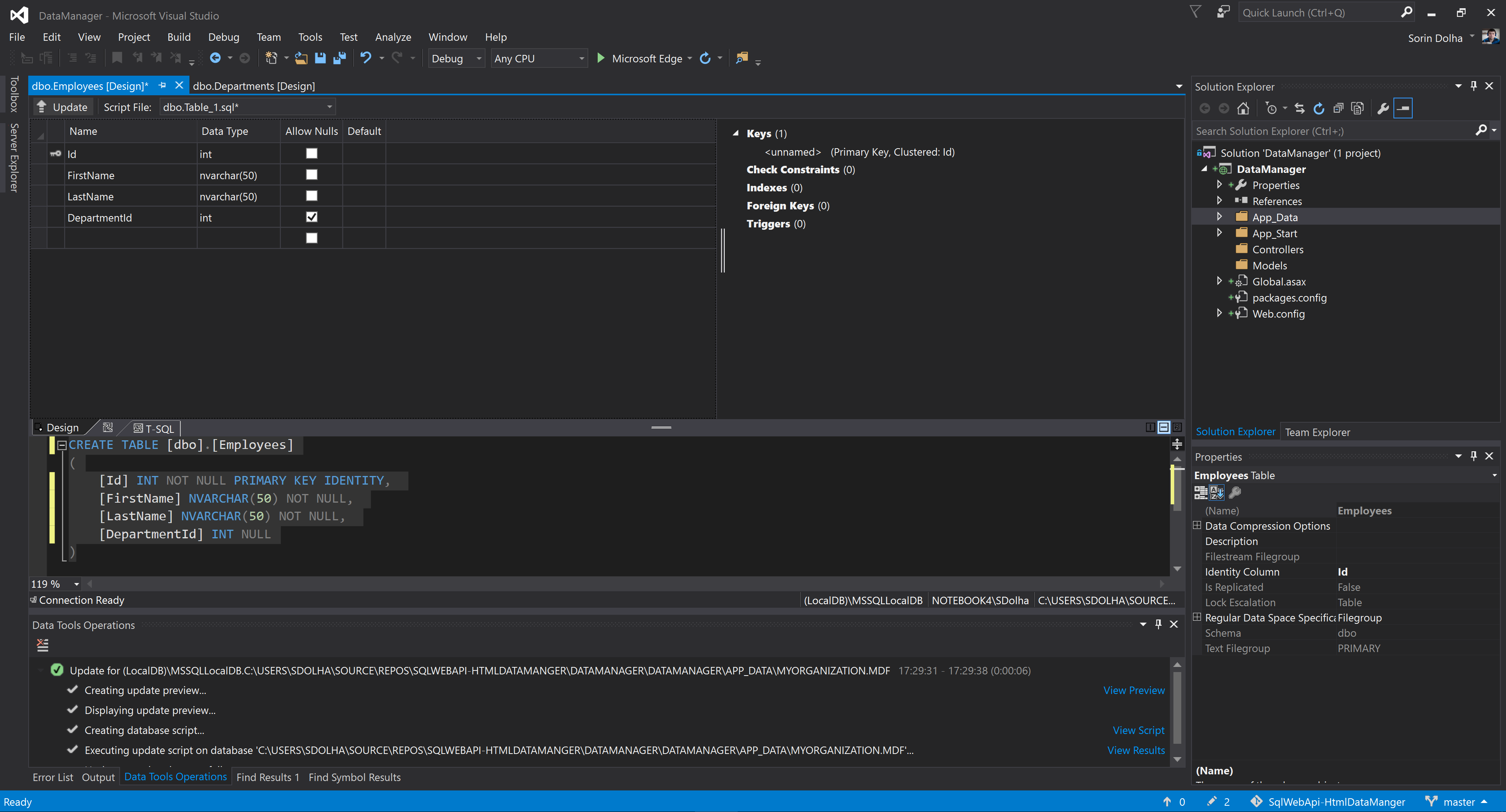The image size is (1506, 812).
Task: Uncheck Allow Nulls for DepartmentId
Action: (x=312, y=217)
